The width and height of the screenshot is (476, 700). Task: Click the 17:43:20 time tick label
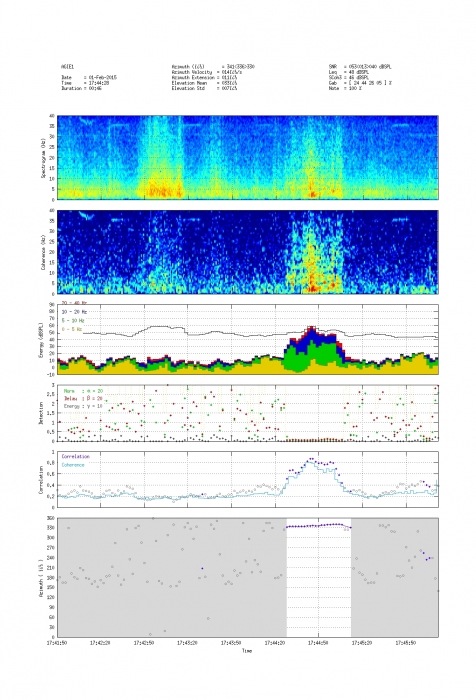[187, 643]
